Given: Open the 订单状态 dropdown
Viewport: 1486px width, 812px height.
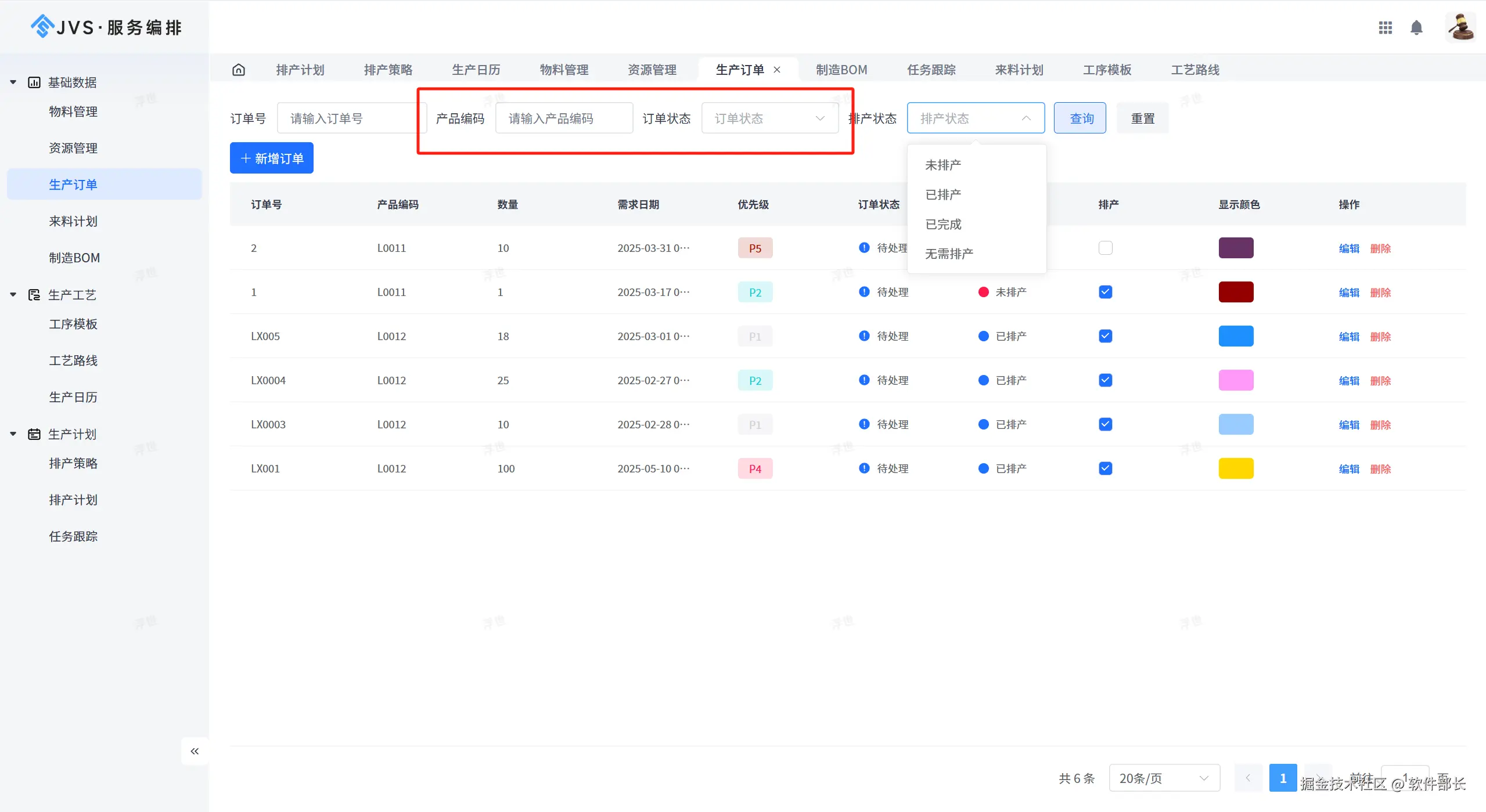Looking at the screenshot, I should tap(769, 118).
